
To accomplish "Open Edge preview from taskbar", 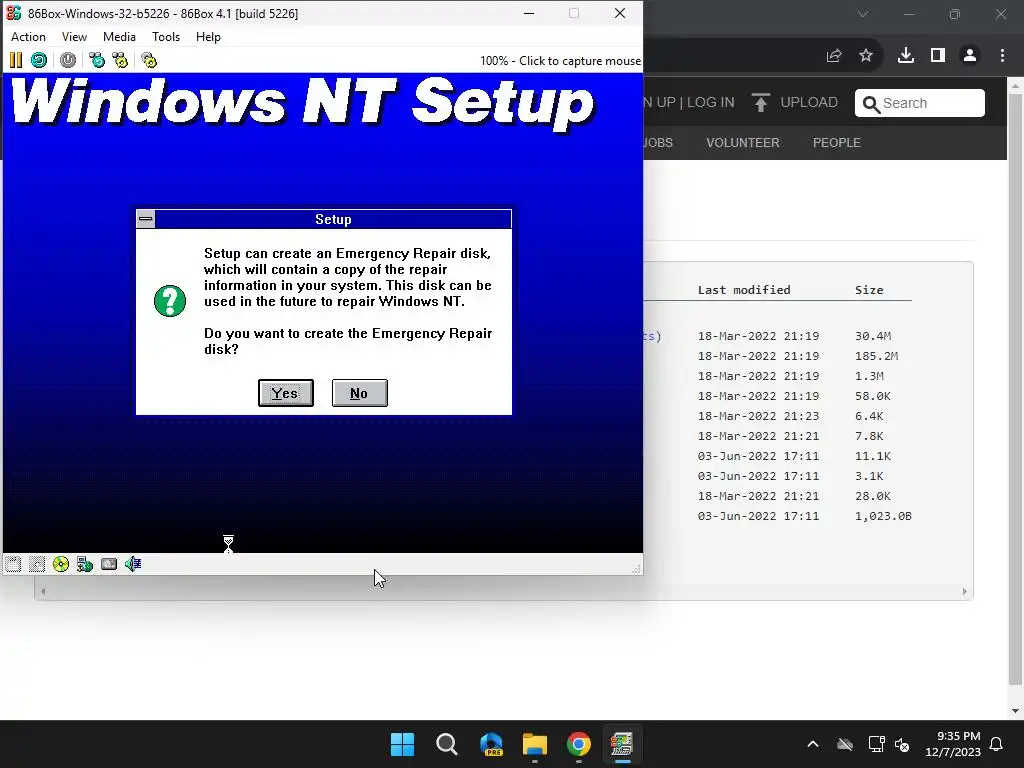I will coord(491,744).
